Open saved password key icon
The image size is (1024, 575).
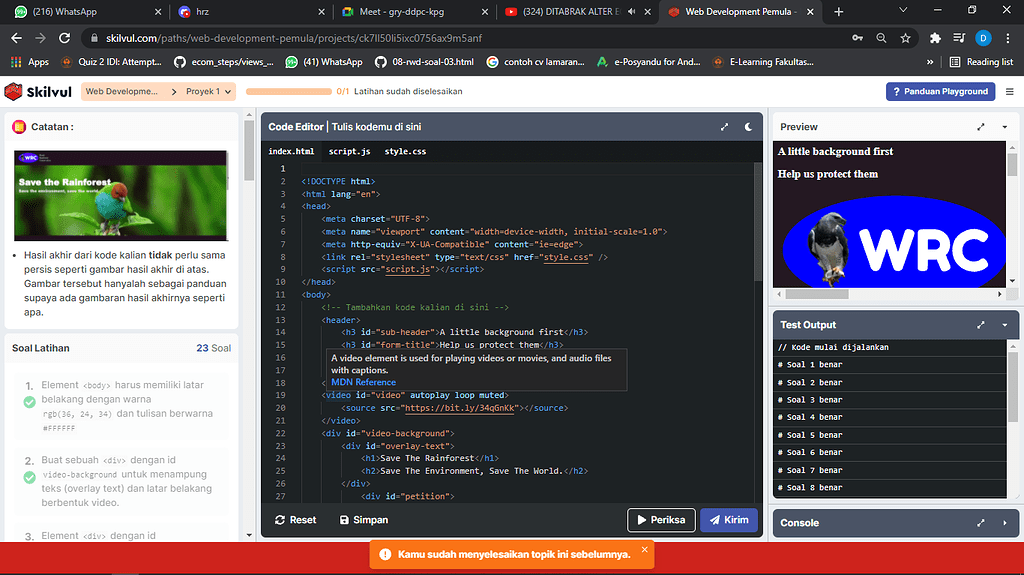pos(857,38)
